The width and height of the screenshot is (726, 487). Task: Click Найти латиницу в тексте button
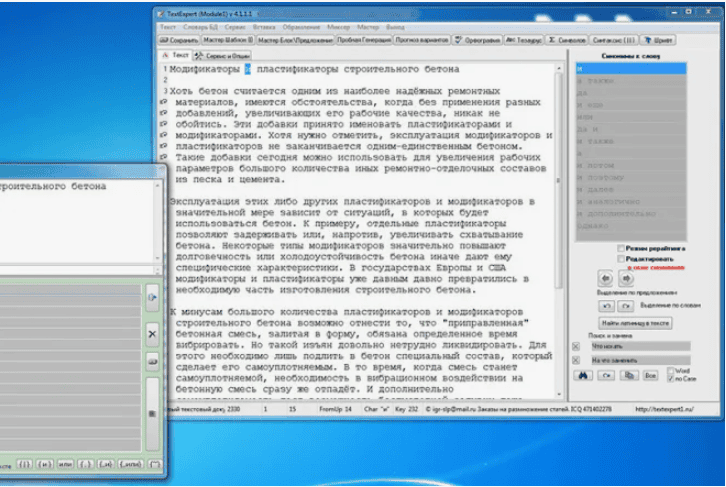[x=635, y=323]
